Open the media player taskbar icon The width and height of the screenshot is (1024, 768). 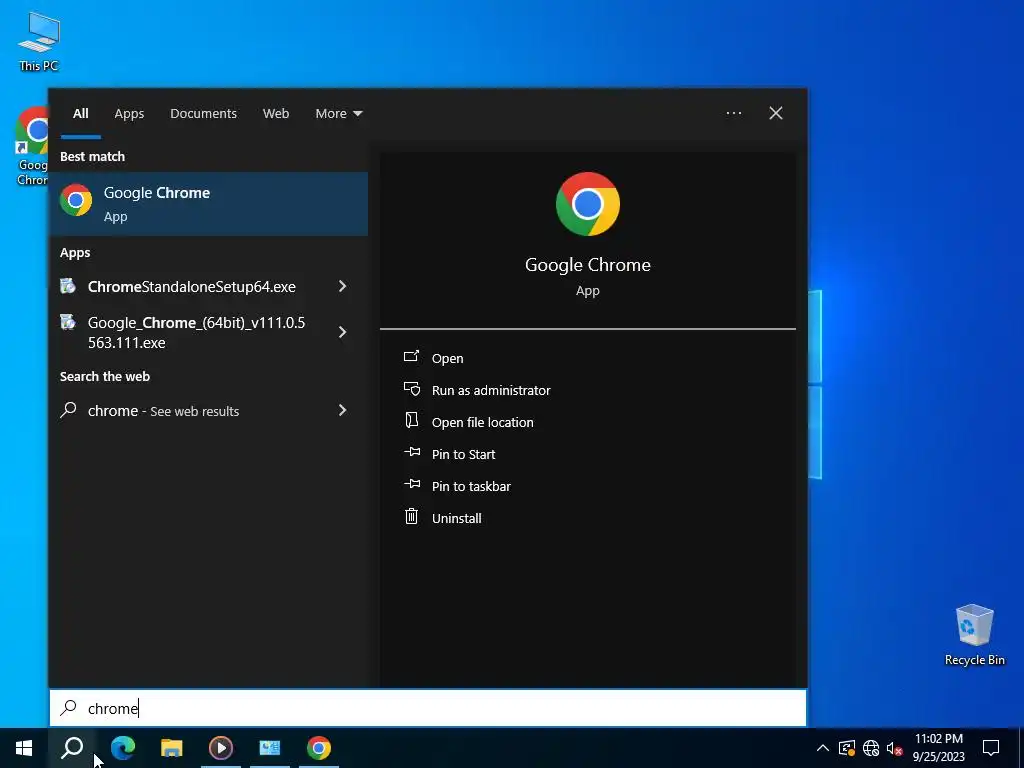221,748
